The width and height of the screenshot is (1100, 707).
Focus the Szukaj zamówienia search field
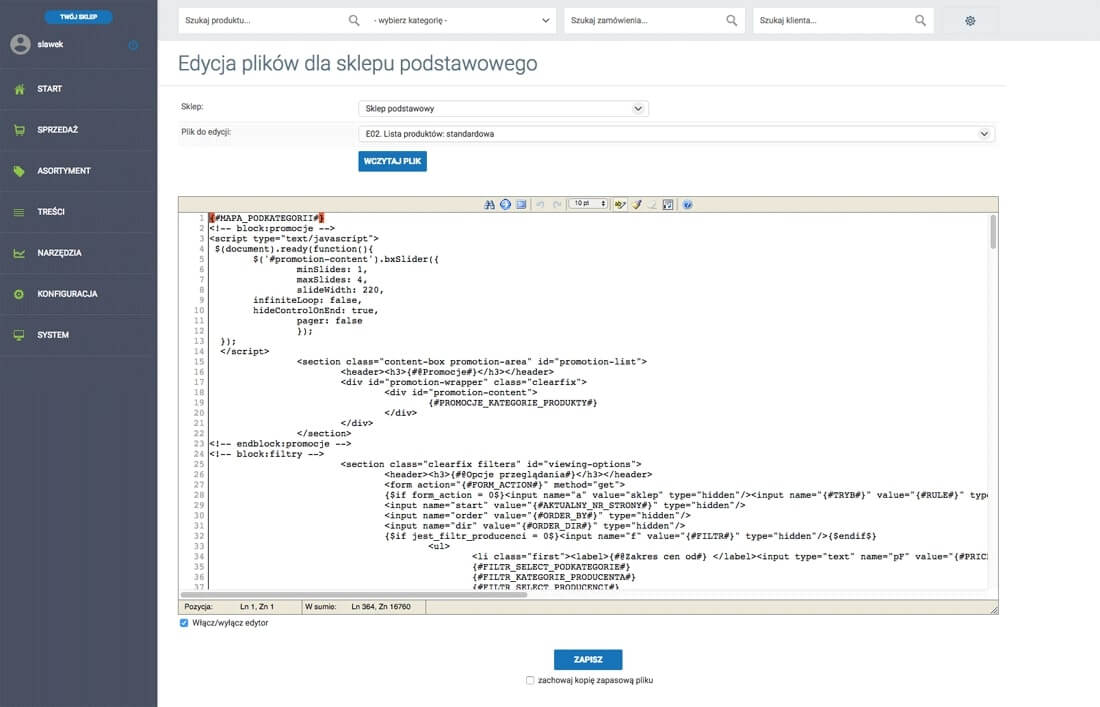pos(645,20)
